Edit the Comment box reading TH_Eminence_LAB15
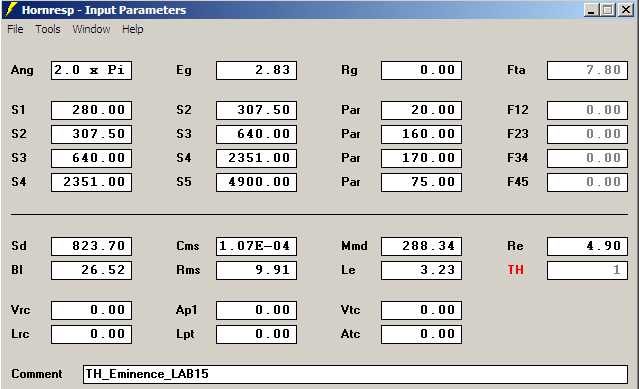Image resolution: width=639 pixels, height=389 pixels. point(355,374)
